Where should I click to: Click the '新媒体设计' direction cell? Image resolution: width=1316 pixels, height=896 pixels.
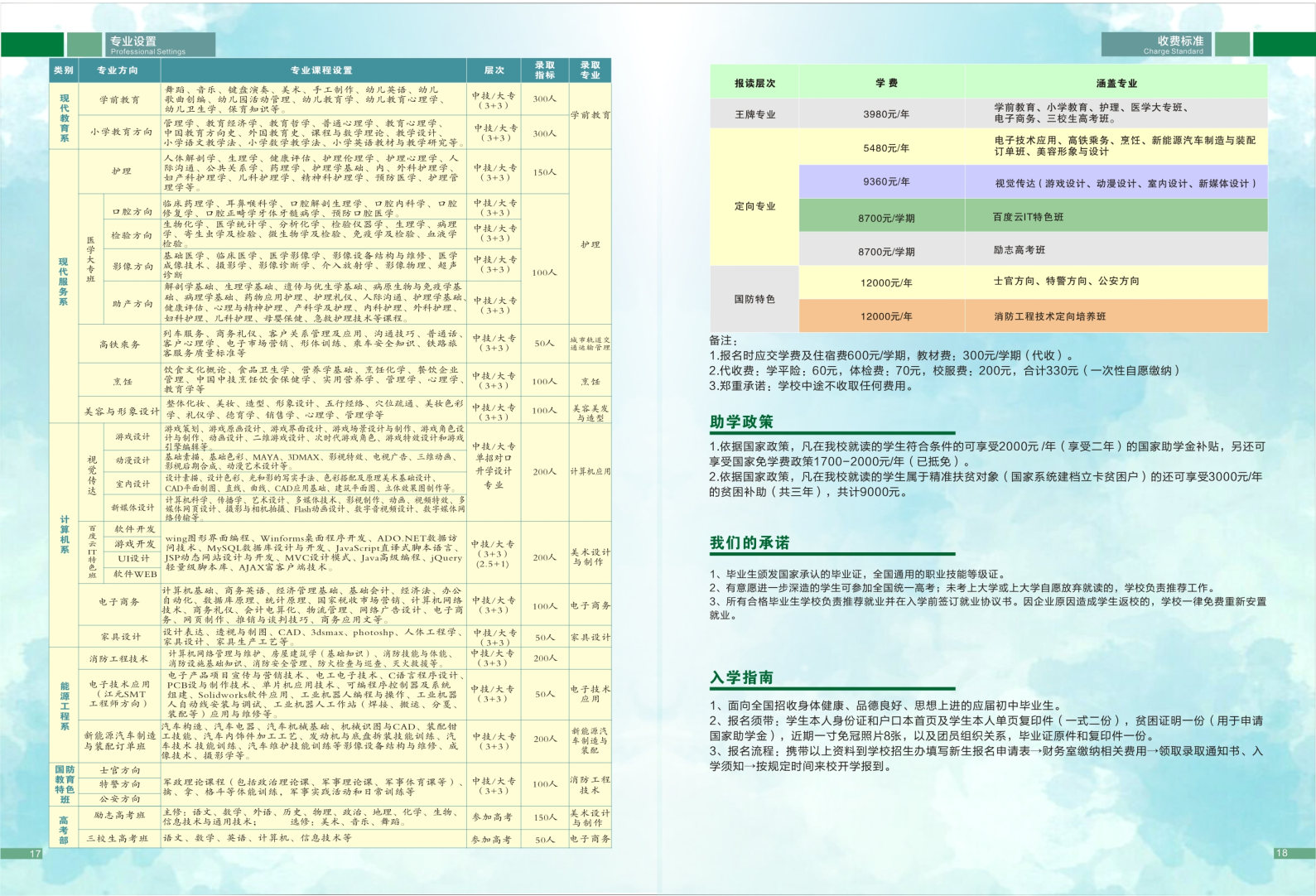click(x=133, y=508)
